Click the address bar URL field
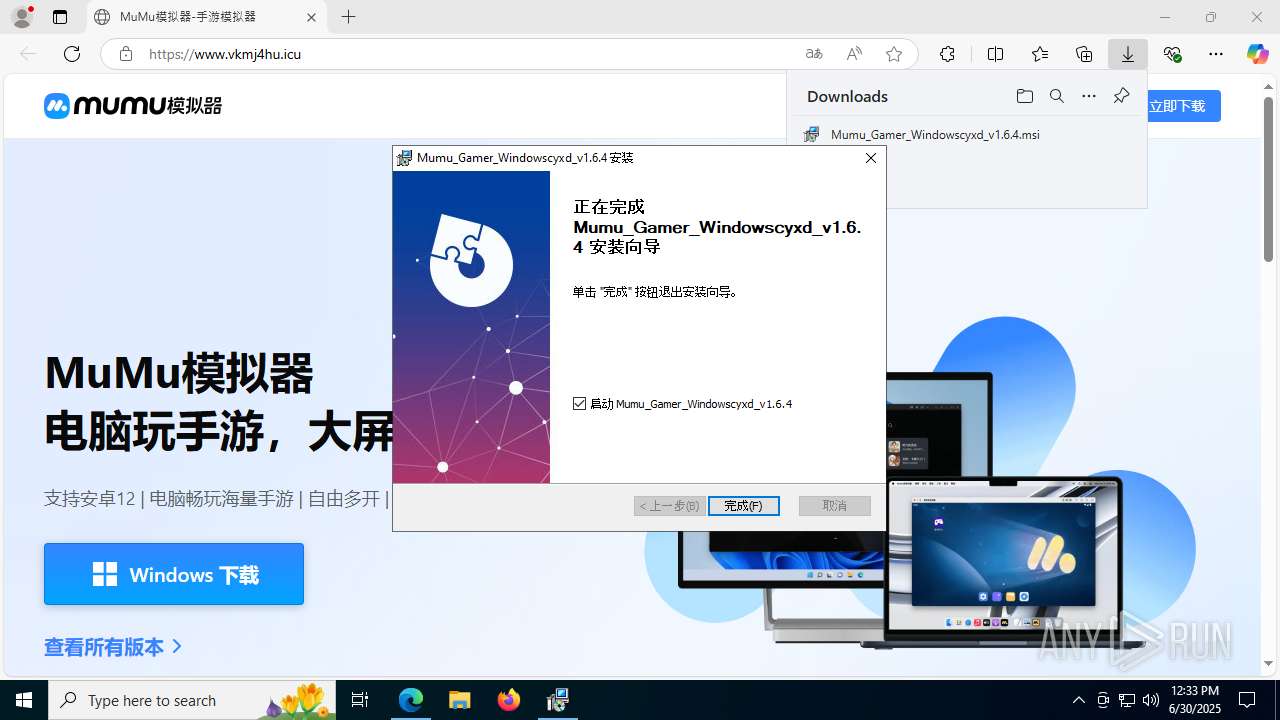This screenshot has height=720, width=1280. pos(470,54)
